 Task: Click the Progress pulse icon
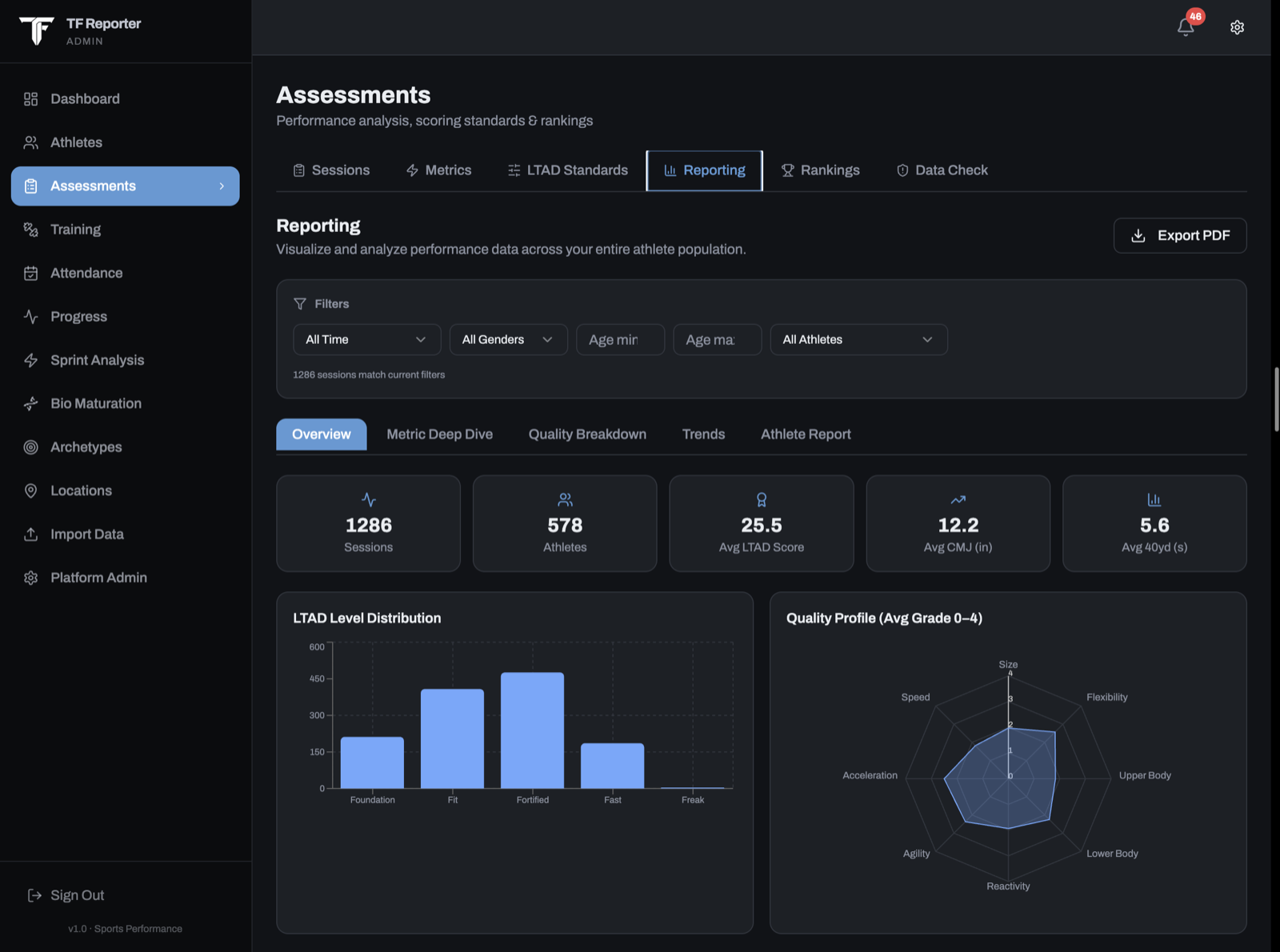pos(31,317)
